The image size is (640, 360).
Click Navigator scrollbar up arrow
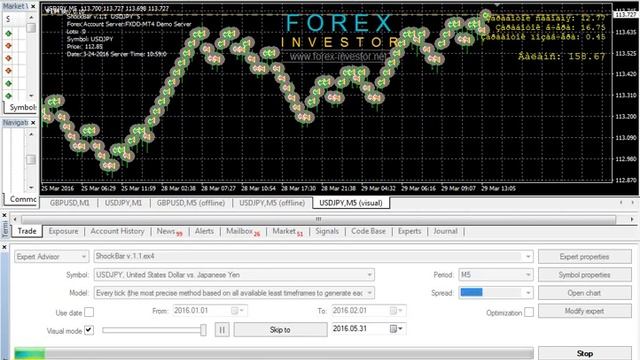[31, 134]
